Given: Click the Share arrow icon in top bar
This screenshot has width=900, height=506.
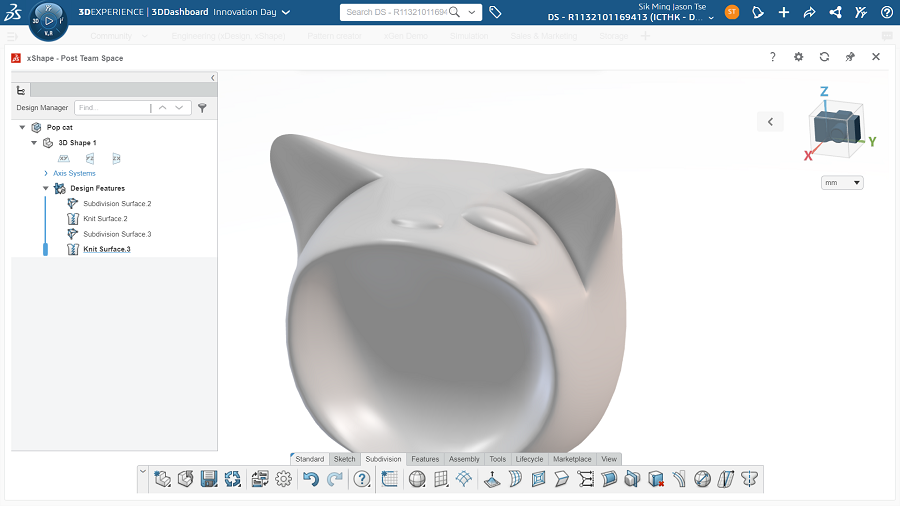Looking at the screenshot, I should pyautogui.click(x=809, y=12).
